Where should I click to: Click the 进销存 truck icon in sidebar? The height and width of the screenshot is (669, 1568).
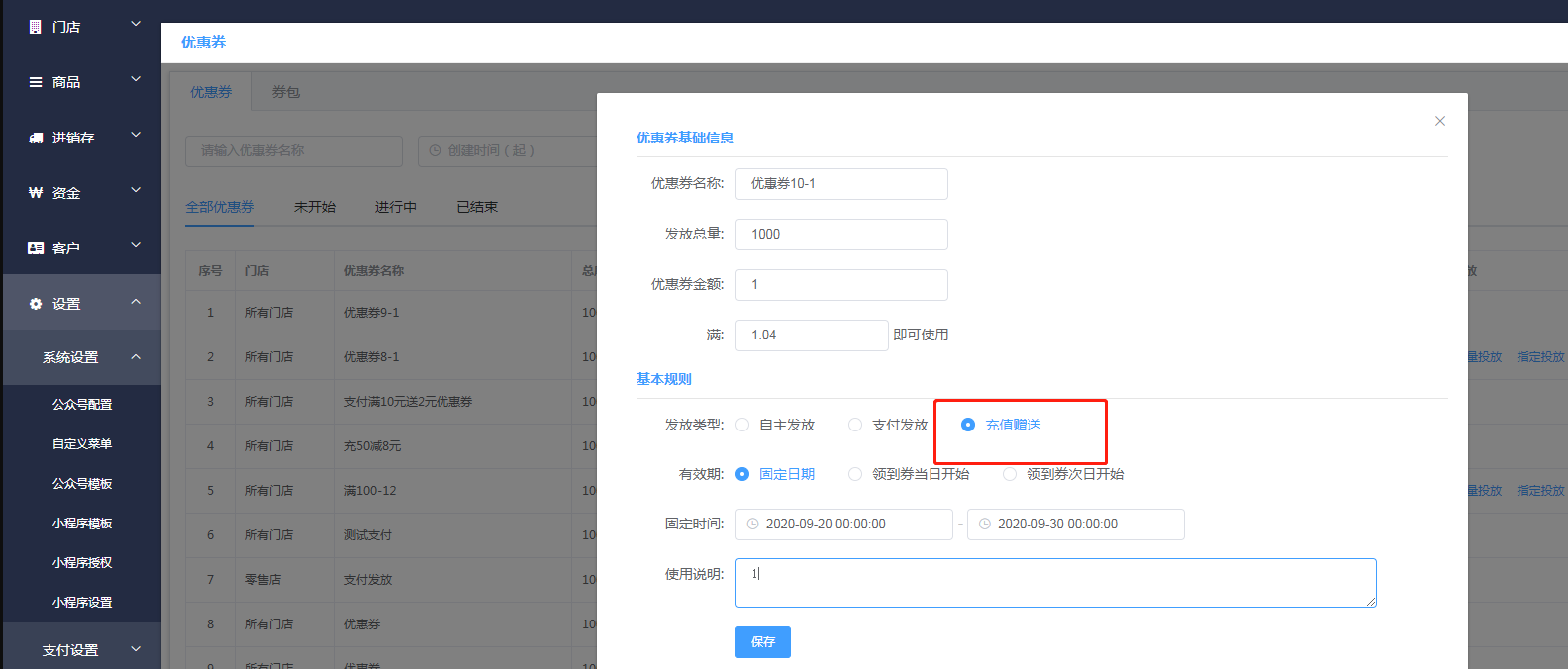(x=36, y=138)
